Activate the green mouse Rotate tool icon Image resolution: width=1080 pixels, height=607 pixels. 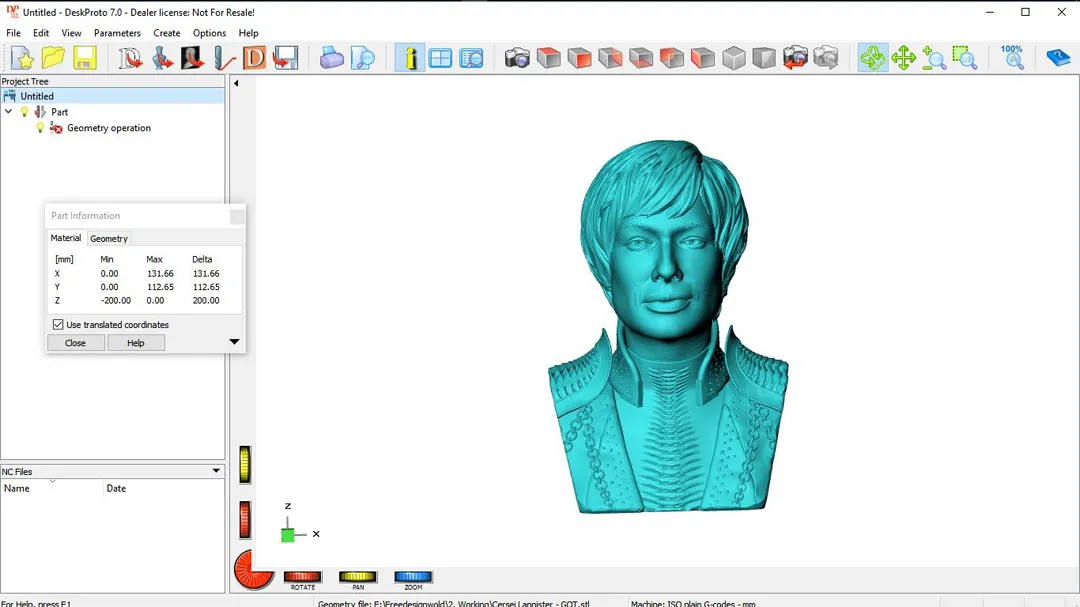tap(873, 58)
